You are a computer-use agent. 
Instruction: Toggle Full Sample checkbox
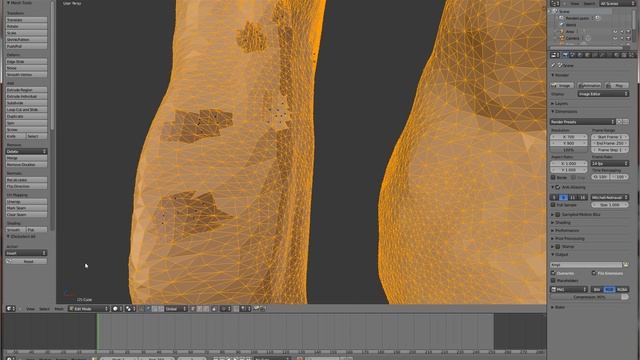point(553,204)
